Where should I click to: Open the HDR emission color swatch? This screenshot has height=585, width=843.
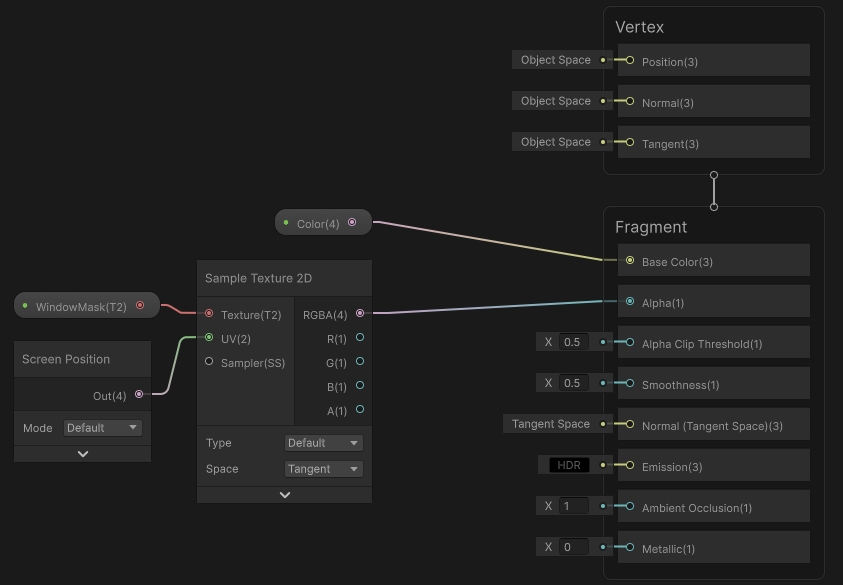[x=569, y=465]
